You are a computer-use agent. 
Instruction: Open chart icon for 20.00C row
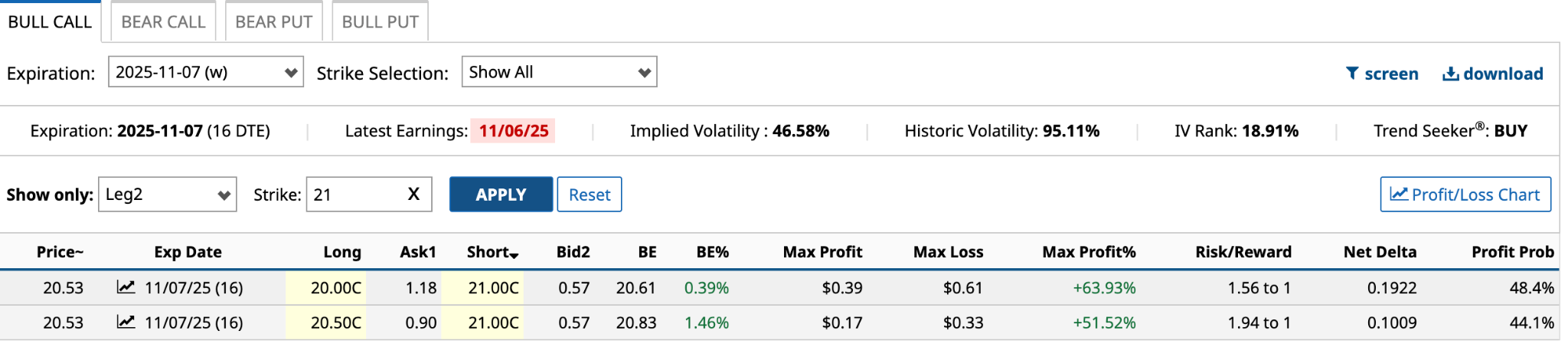tap(126, 287)
